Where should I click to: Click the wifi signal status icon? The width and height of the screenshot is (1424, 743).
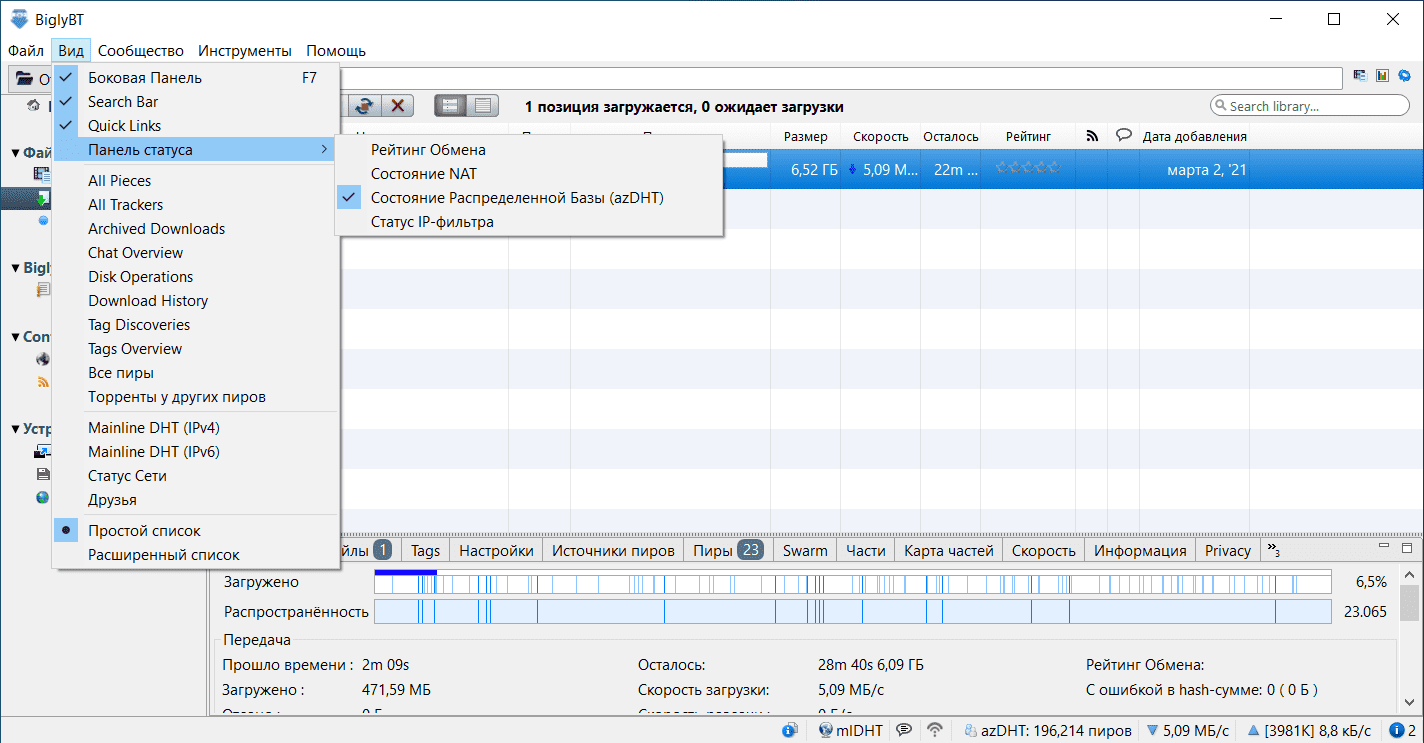click(936, 730)
